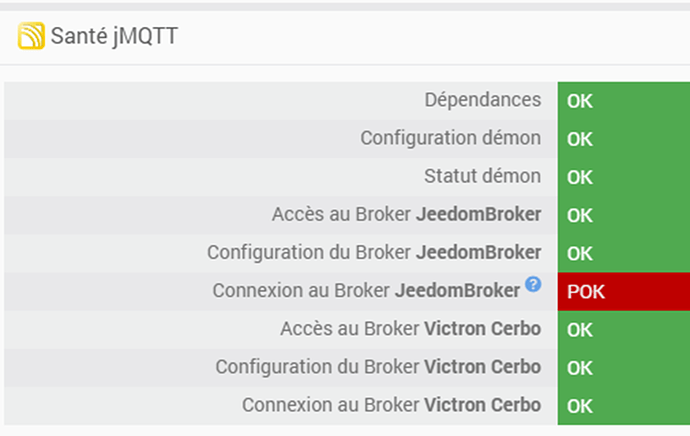
Task: Select Configuration du Broker Victron Cerbo label
Action: (x=378, y=367)
